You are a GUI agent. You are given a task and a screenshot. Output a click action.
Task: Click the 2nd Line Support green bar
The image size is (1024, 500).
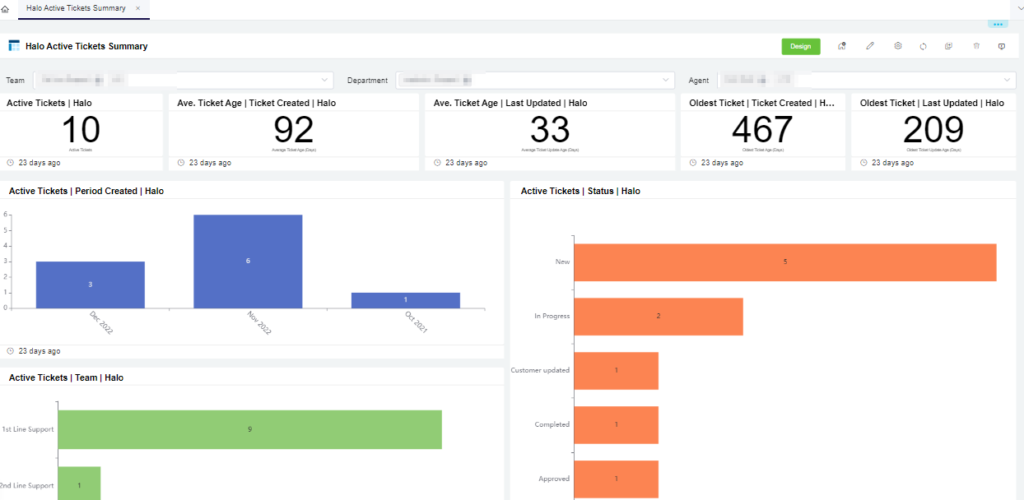(79, 483)
